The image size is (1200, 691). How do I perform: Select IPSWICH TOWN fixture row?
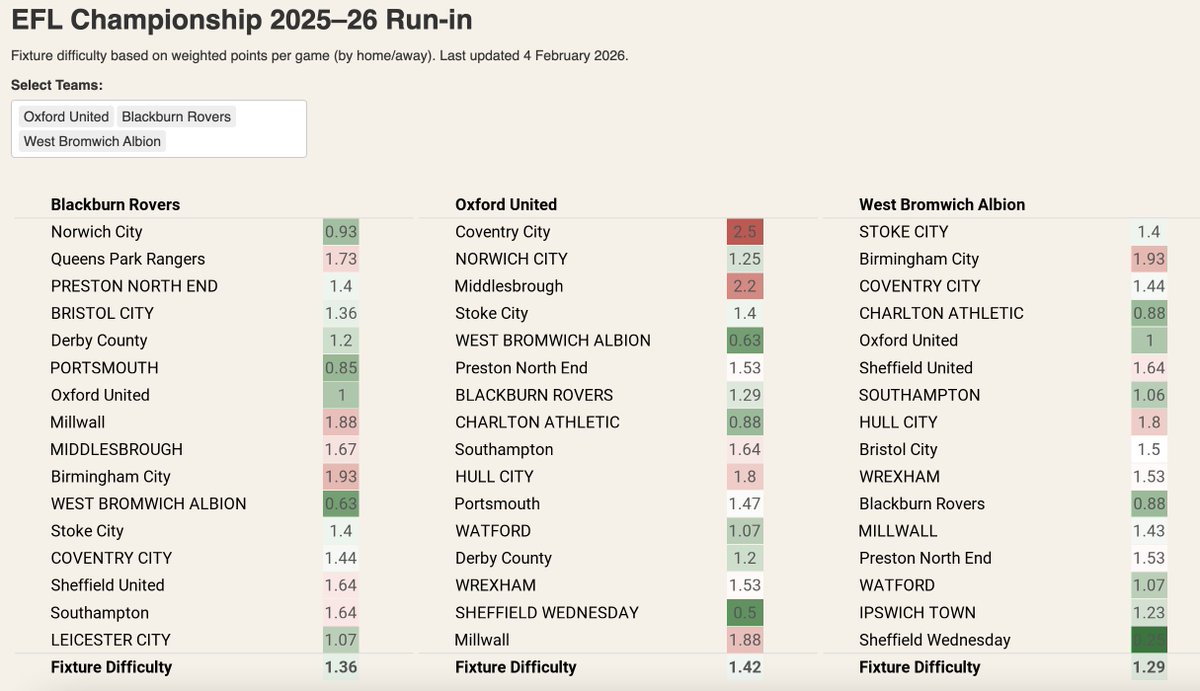pos(1011,613)
